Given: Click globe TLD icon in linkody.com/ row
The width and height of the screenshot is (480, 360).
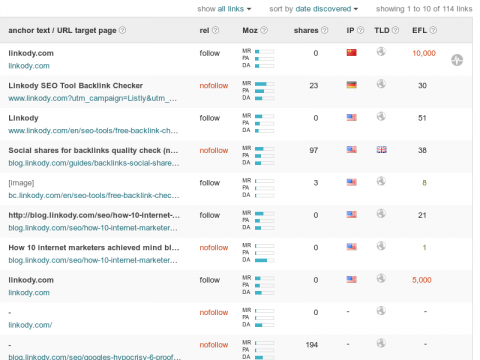Looking at the screenshot, I should tap(381, 311).
